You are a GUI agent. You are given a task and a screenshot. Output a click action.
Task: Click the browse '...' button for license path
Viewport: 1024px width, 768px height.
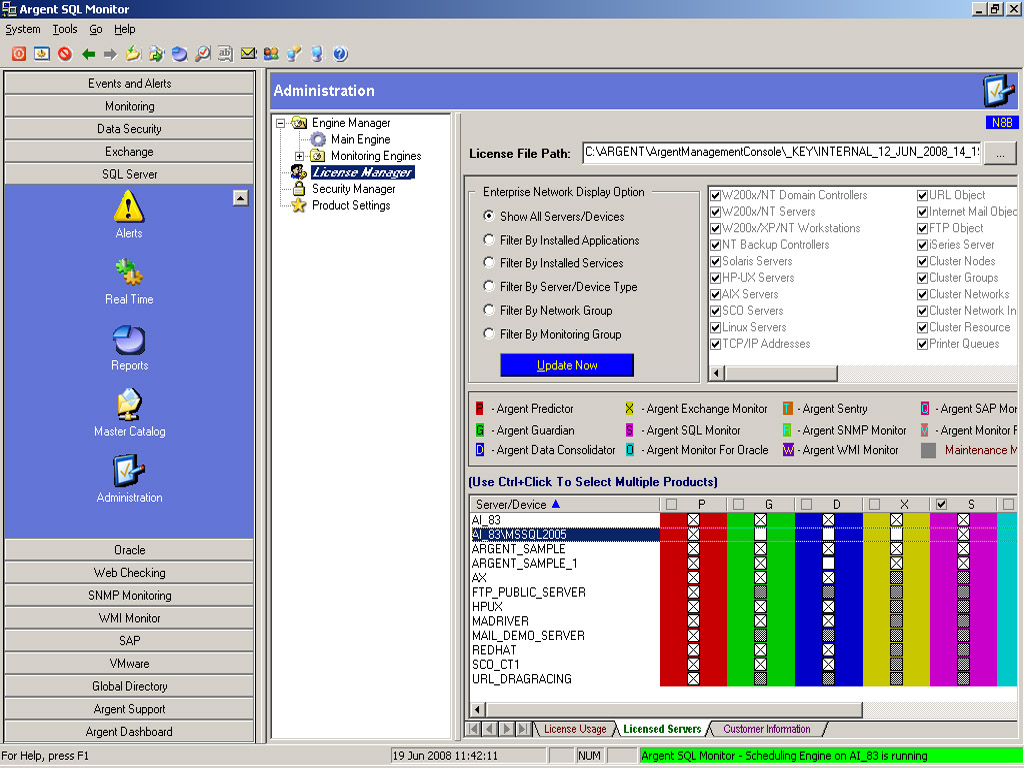pos(1000,153)
